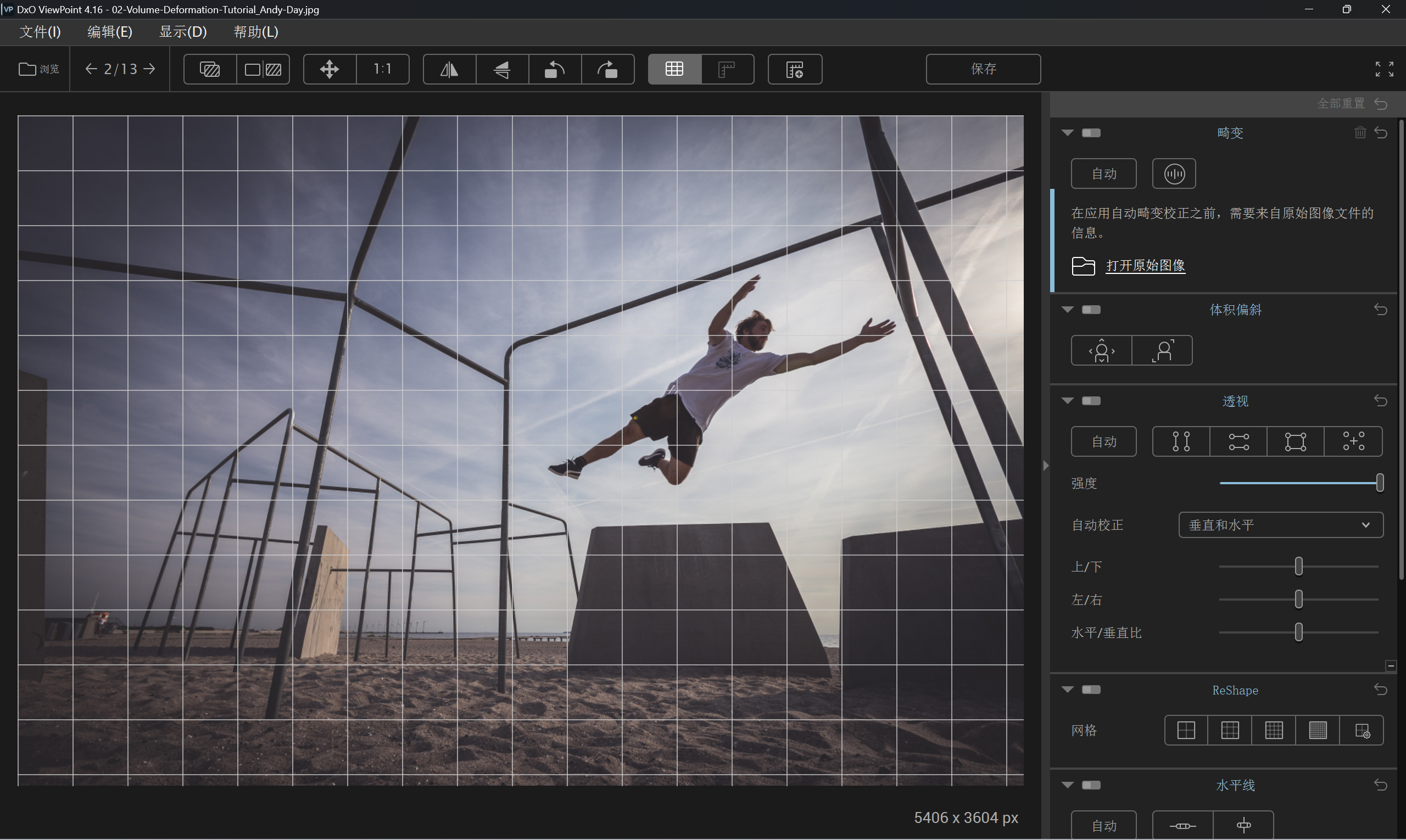Image resolution: width=1406 pixels, height=840 pixels.
Task: Open the 文件 menu
Action: point(40,32)
